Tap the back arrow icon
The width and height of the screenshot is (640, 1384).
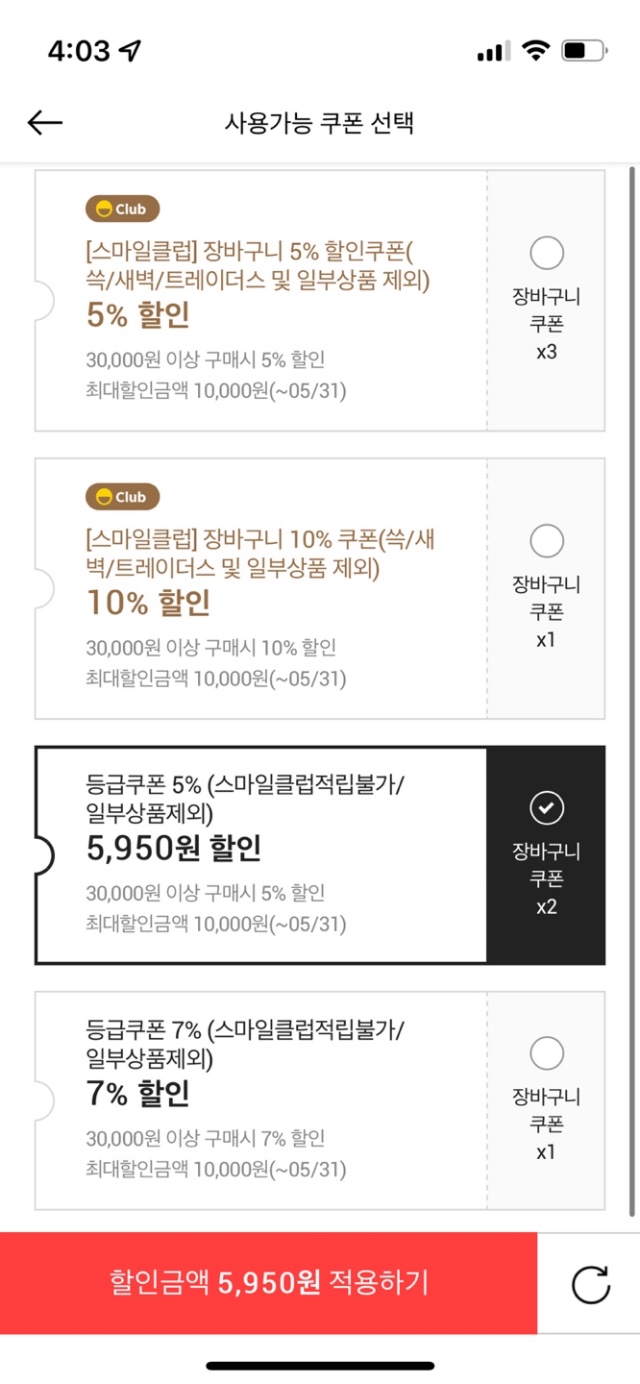(45, 122)
